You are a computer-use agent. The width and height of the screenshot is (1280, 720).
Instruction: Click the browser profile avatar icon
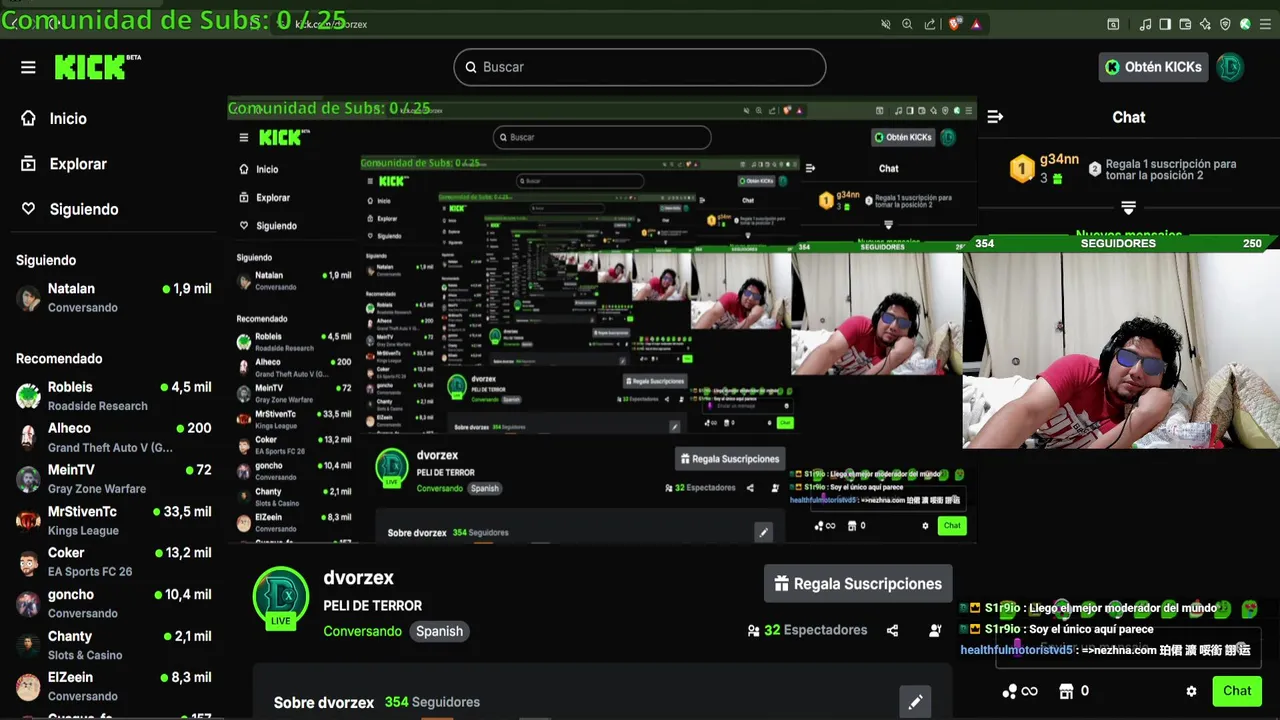click(1245, 24)
